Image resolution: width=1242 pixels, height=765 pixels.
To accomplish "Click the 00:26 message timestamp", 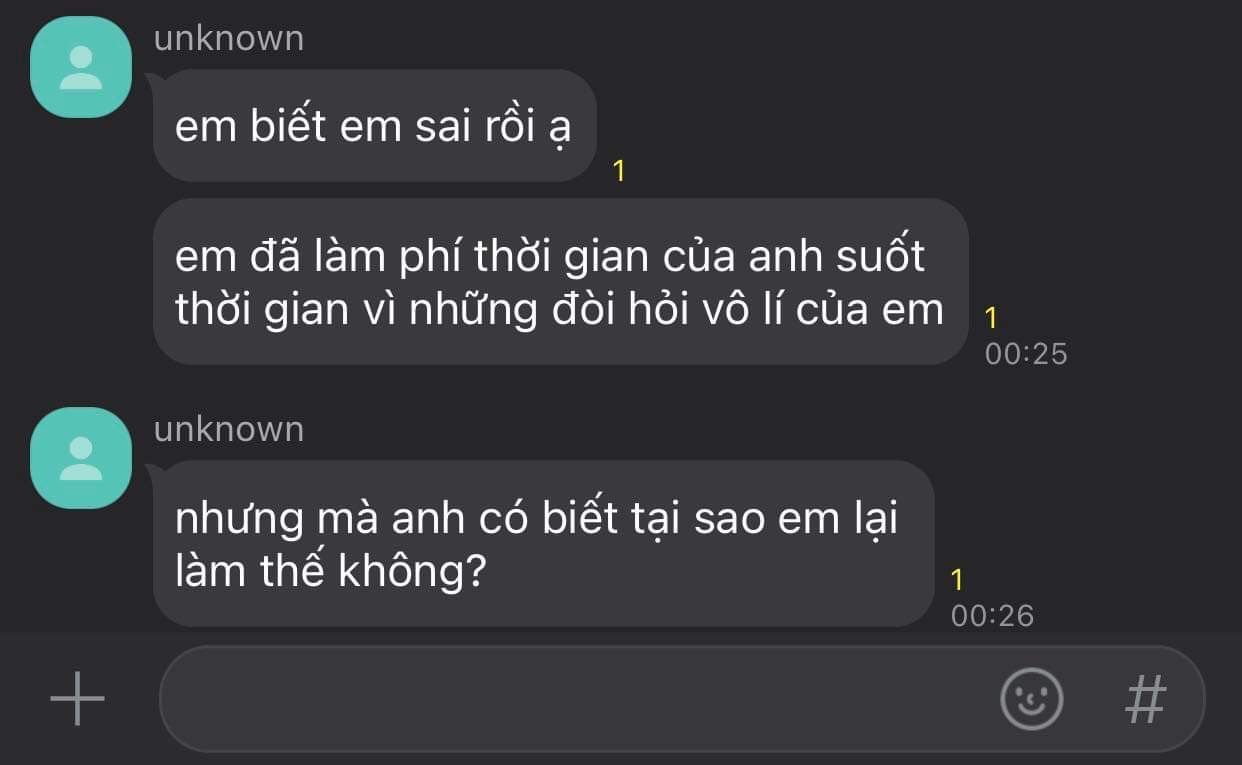I will coord(992,615).
